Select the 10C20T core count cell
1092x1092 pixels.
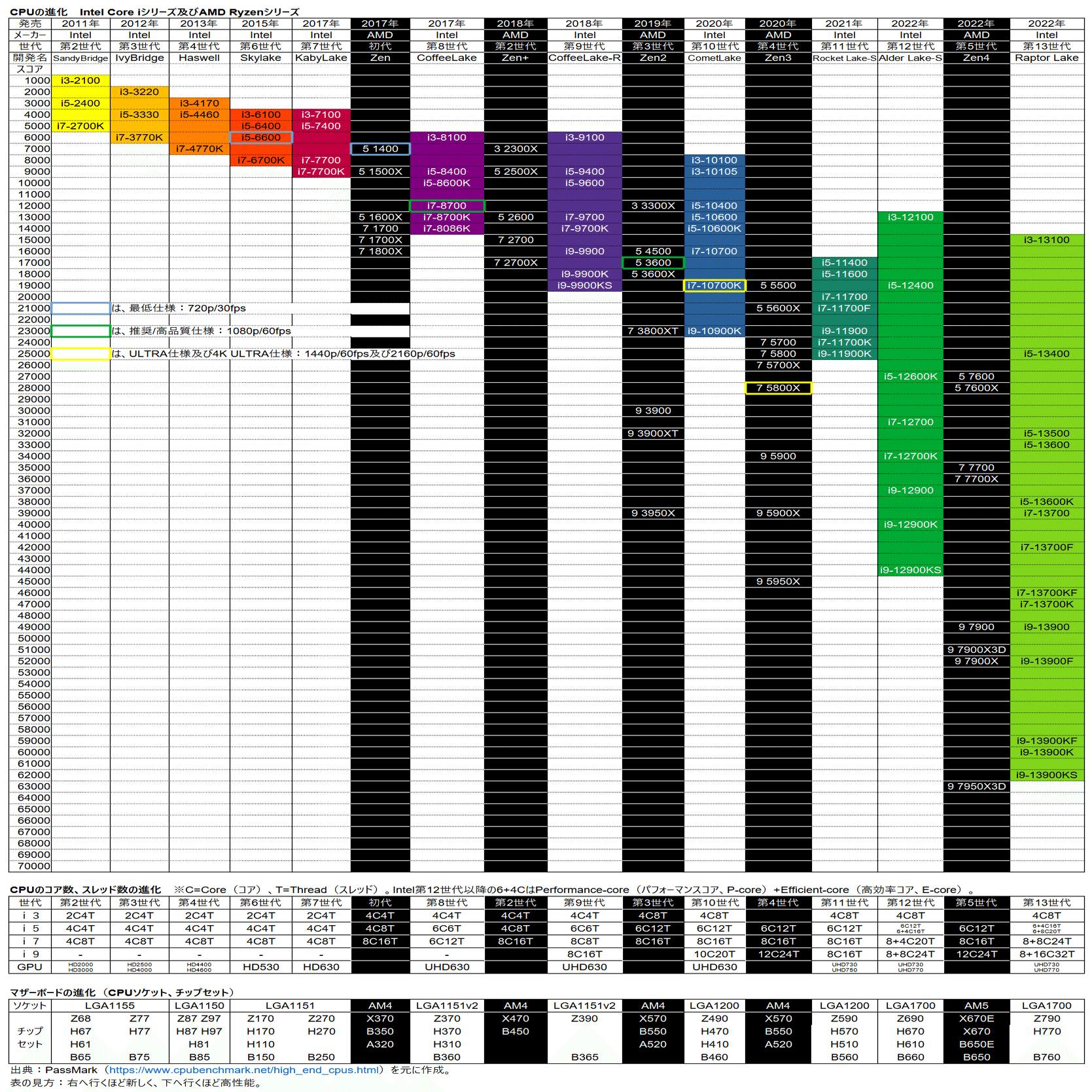click(714, 954)
